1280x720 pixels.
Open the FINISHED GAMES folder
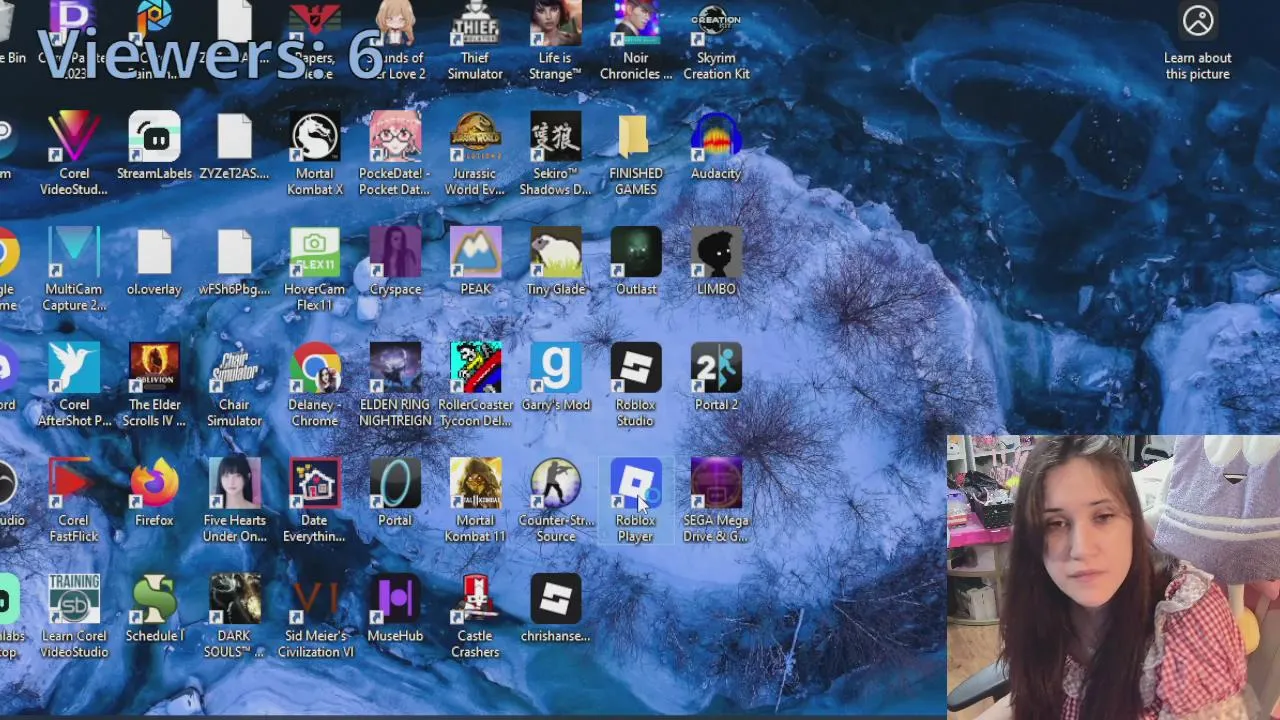(636, 154)
